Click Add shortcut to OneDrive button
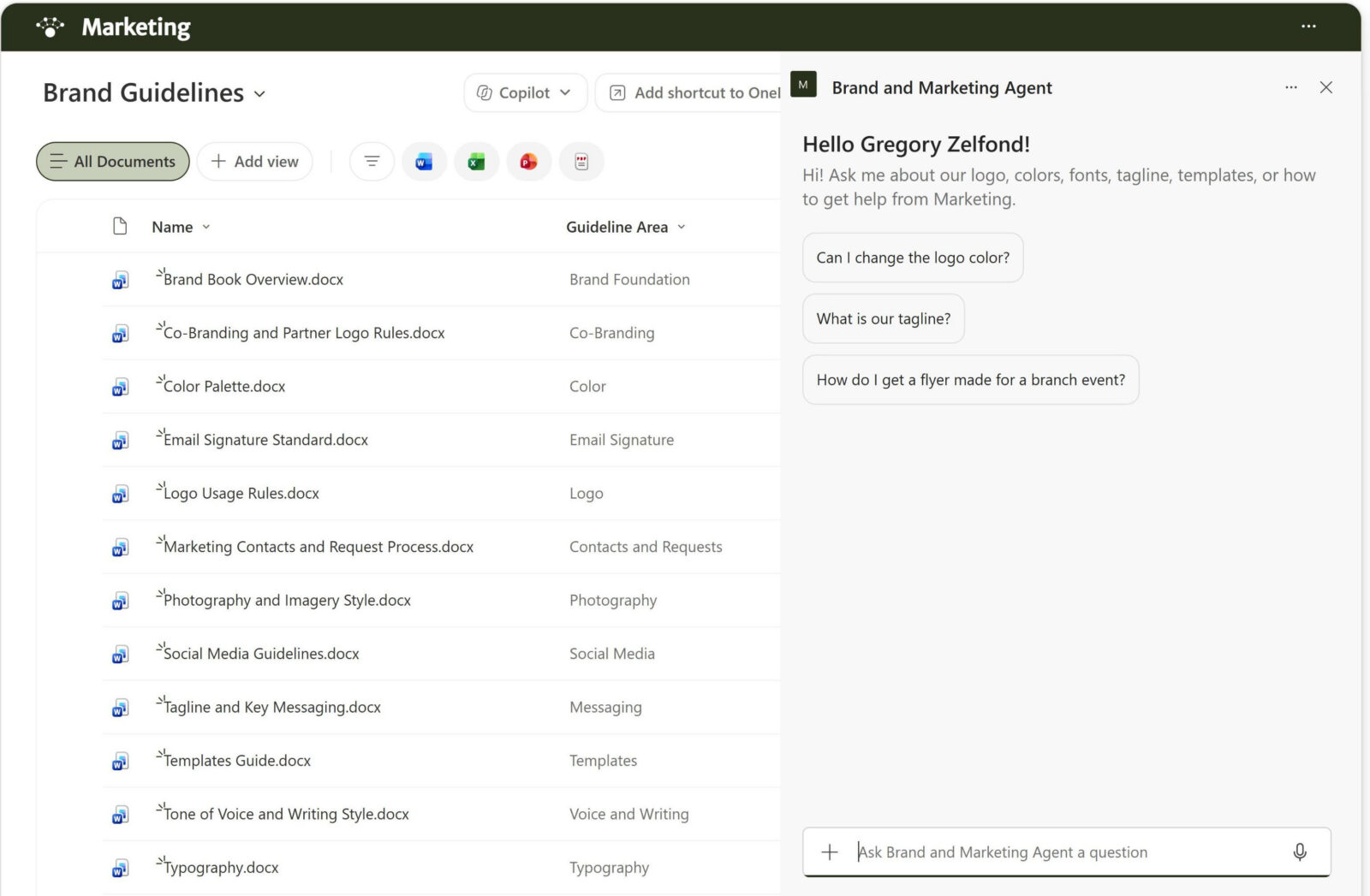Screen dimensions: 1370x896 pyautogui.click(x=688, y=92)
